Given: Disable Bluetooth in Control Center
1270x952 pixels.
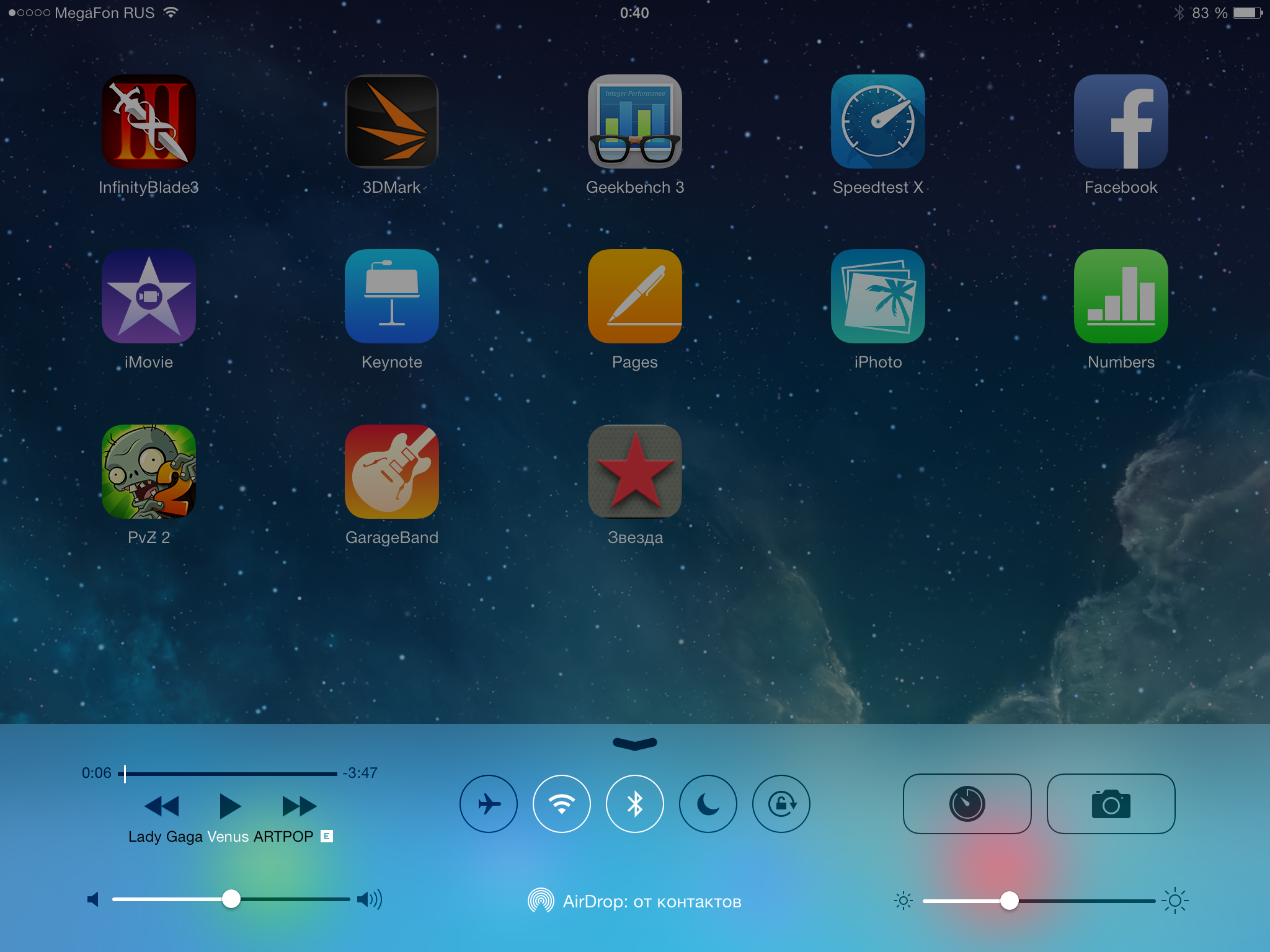Looking at the screenshot, I should click(x=635, y=804).
